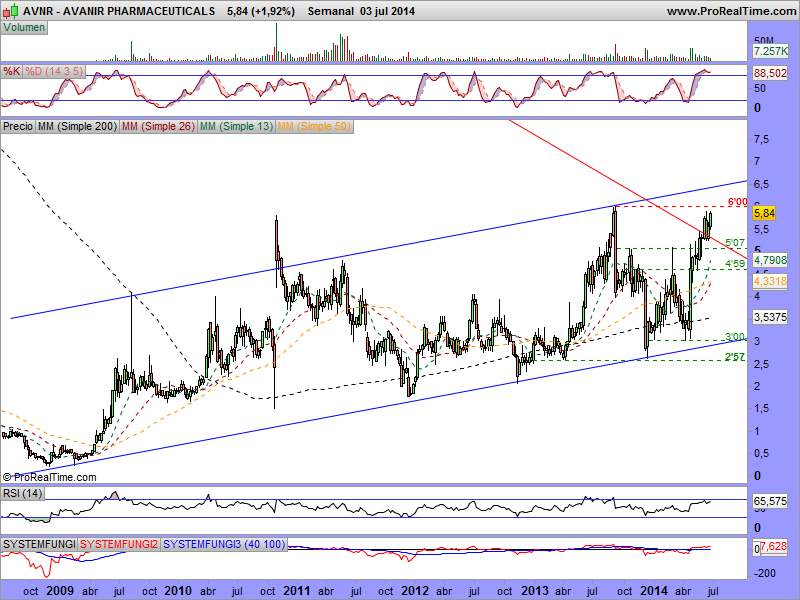Select the MM (Simple 50) label
This screenshot has height=600, width=800.
point(314,126)
